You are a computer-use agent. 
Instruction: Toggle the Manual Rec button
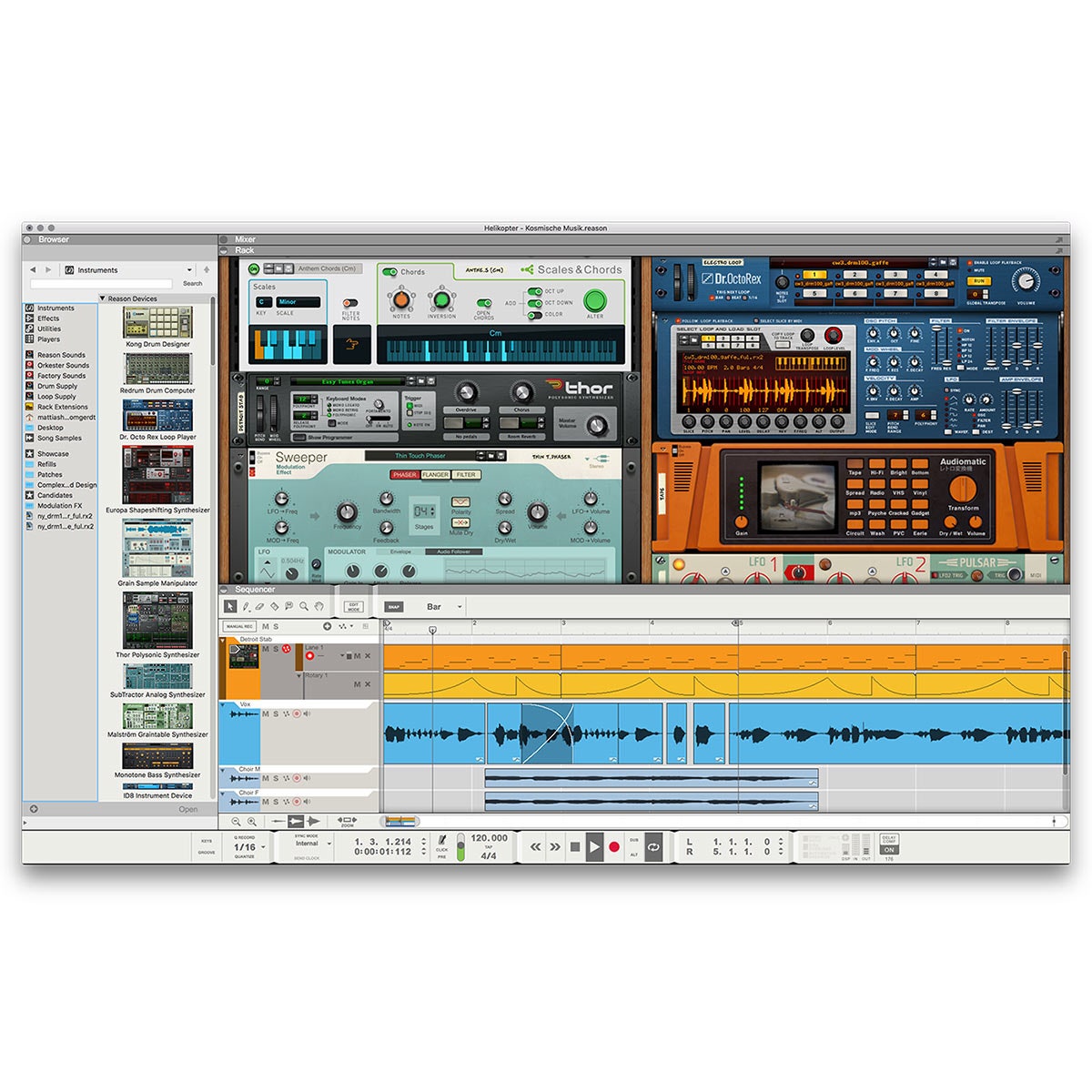tap(239, 626)
